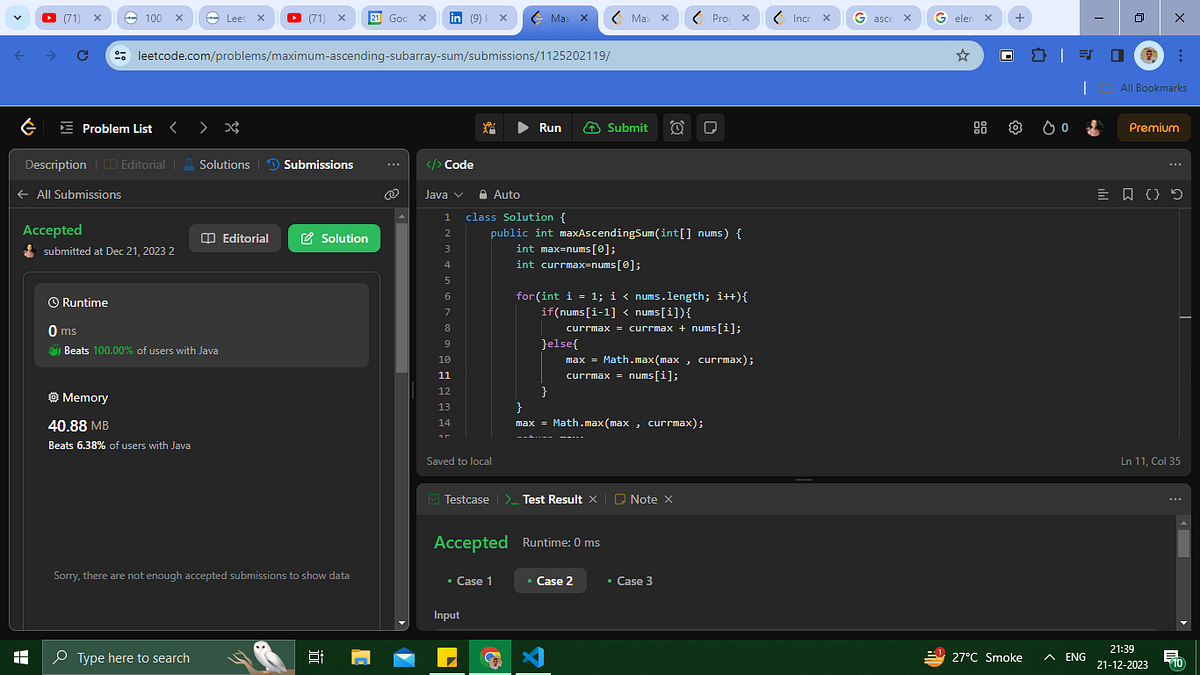
Task: Click the debug icon next to Run
Action: pos(489,127)
